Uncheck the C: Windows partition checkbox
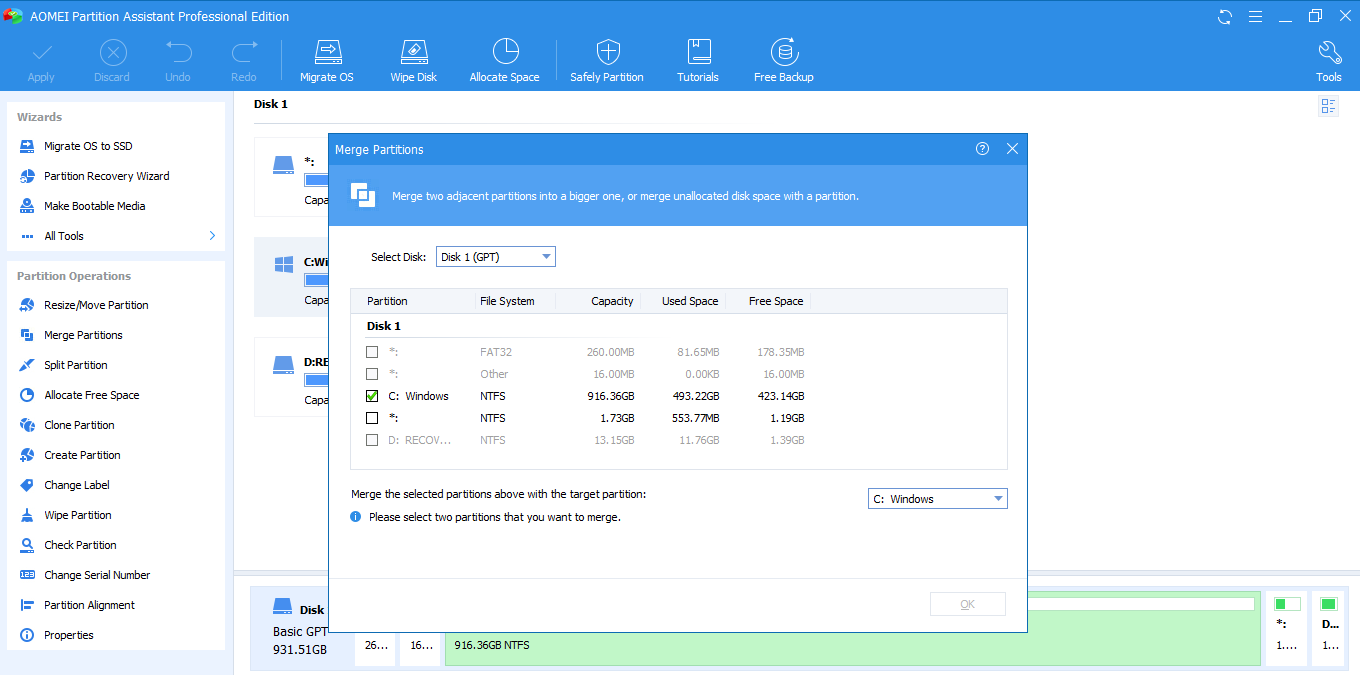 (372, 396)
